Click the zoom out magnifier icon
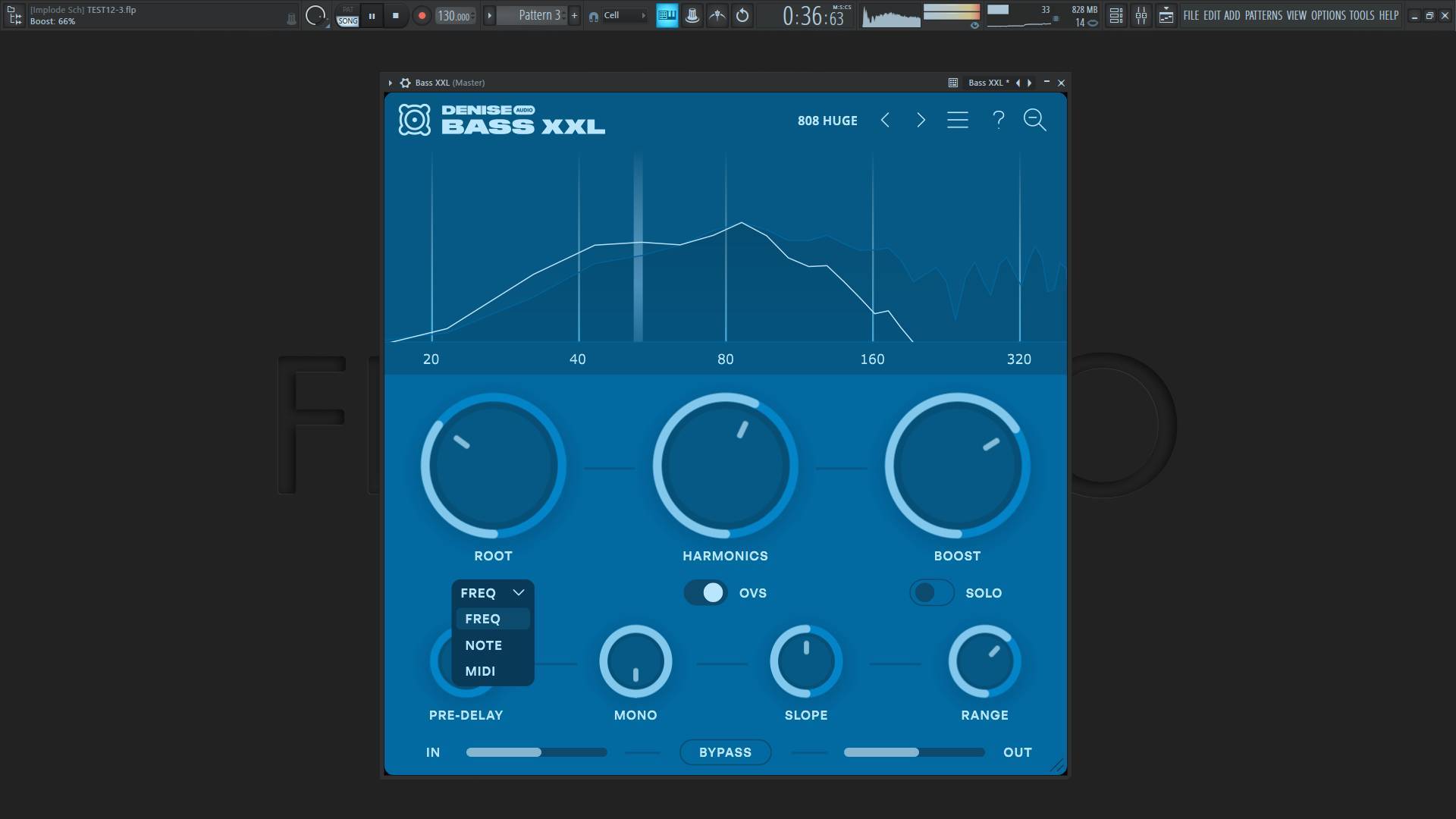Image resolution: width=1456 pixels, height=819 pixels. [1035, 120]
